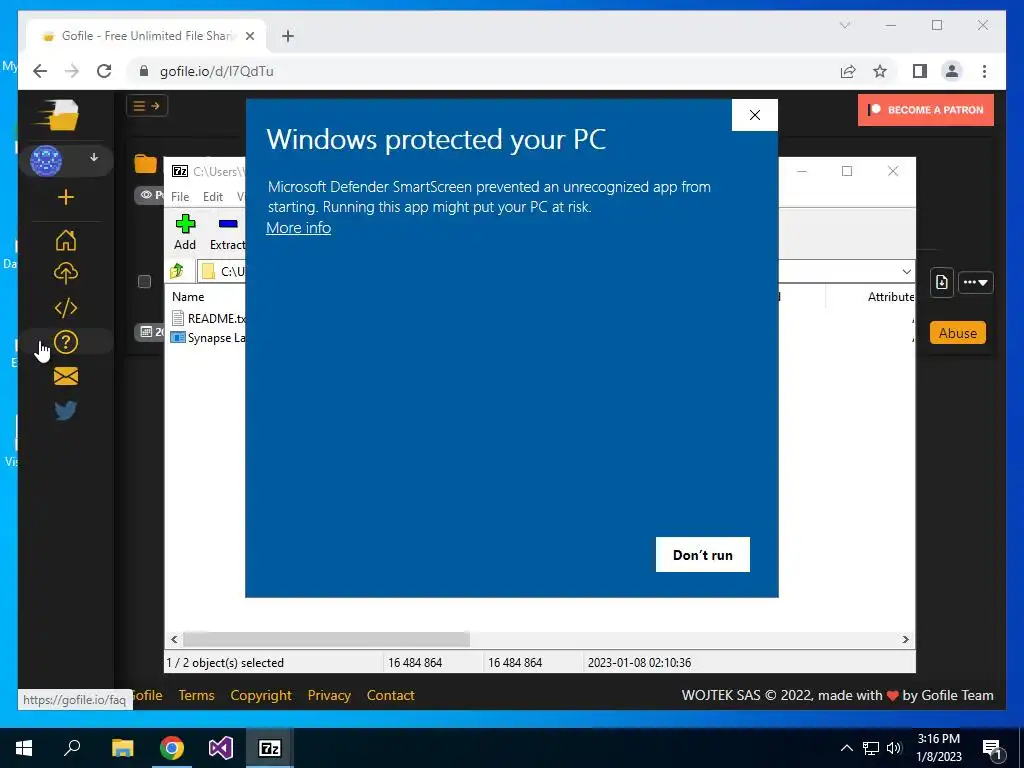Screen dimensions: 1024x768
Task: Open the API code brackets icon
Action: 66,308
